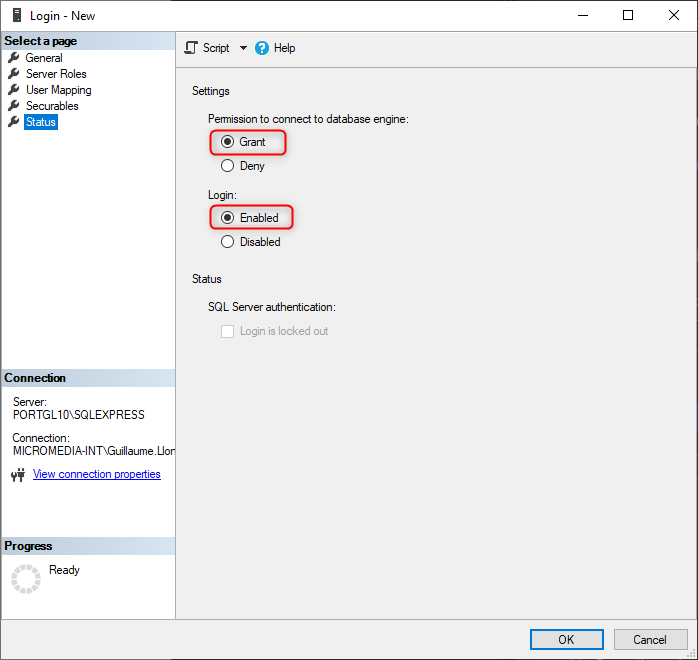Screen dimensions: 698x660
Task: Close the Login - New dialog window
Action: coord(673,15)
